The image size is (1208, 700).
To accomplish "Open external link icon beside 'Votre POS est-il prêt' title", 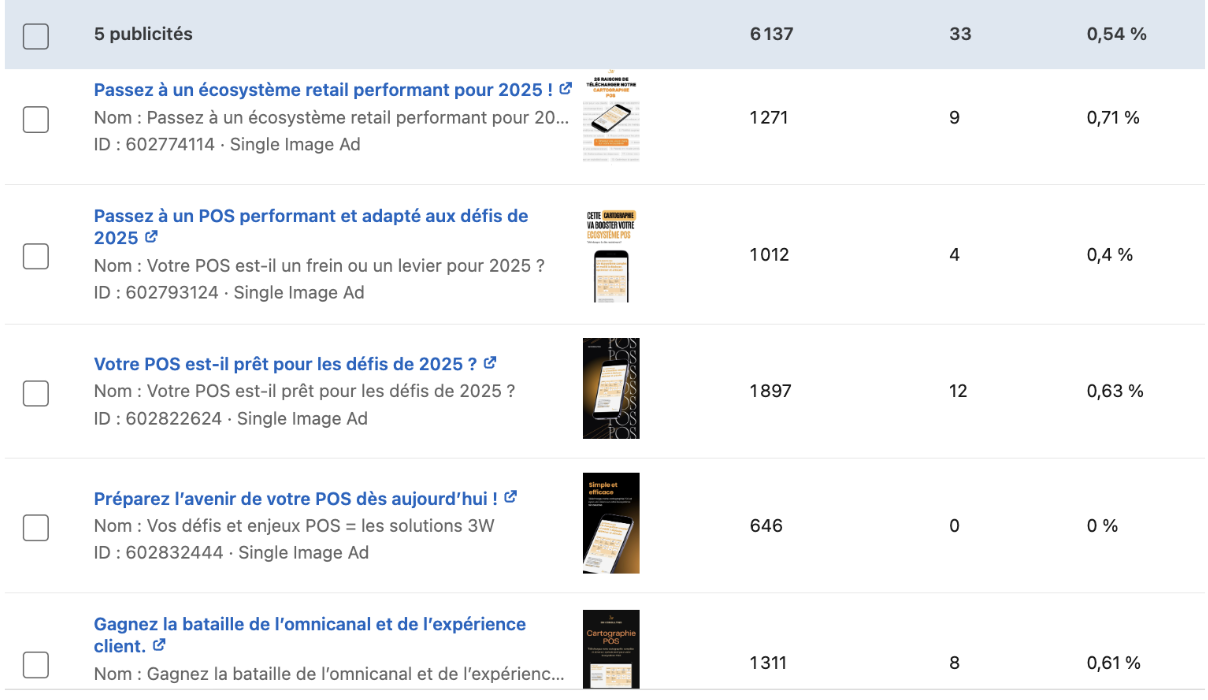I will (x=490, y=363).
